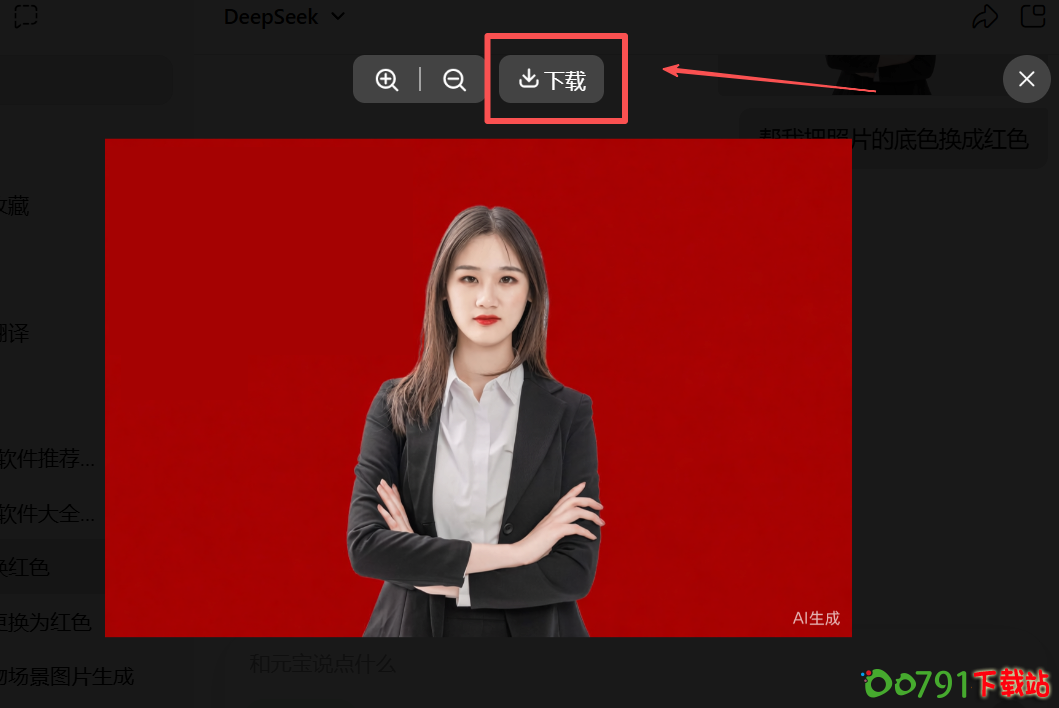The width and height of the screenshot is (1059, 708).
Task: Open the 更换为红色 conversation
Action: click(x=46, y=622)
